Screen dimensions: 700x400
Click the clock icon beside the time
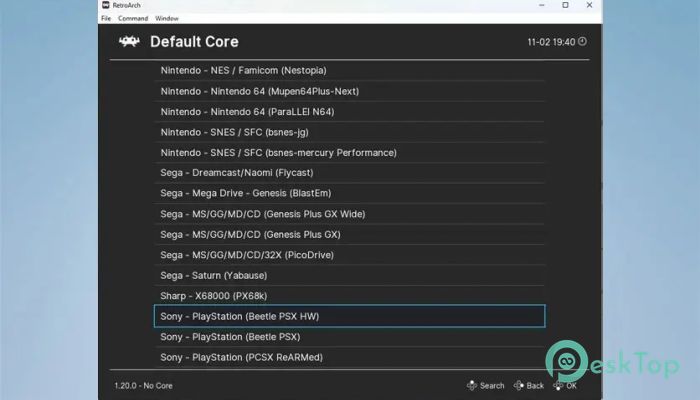(x=582, y=42)
